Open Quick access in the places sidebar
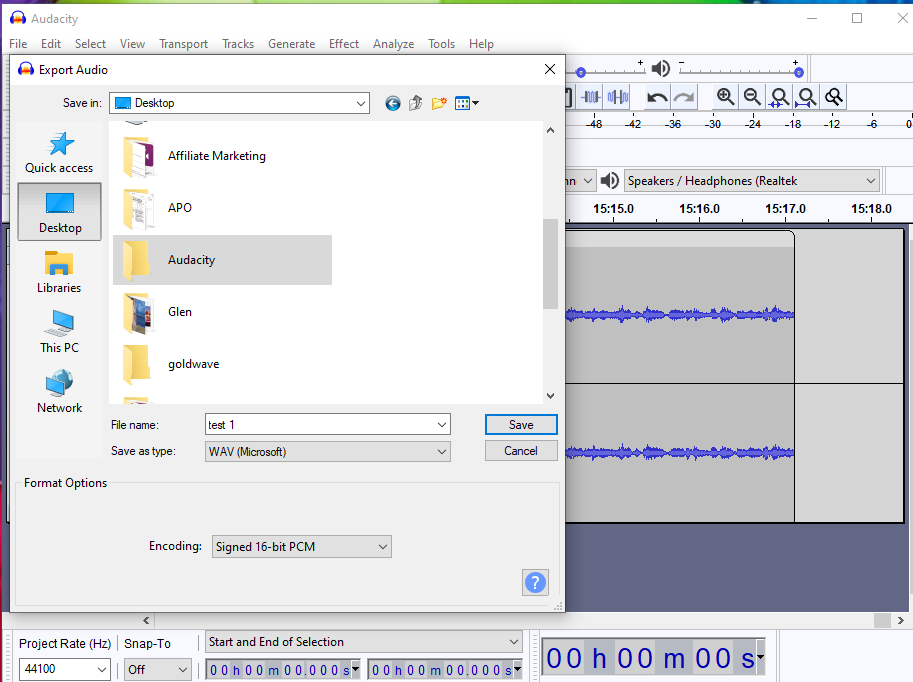 tap(59, 153)
